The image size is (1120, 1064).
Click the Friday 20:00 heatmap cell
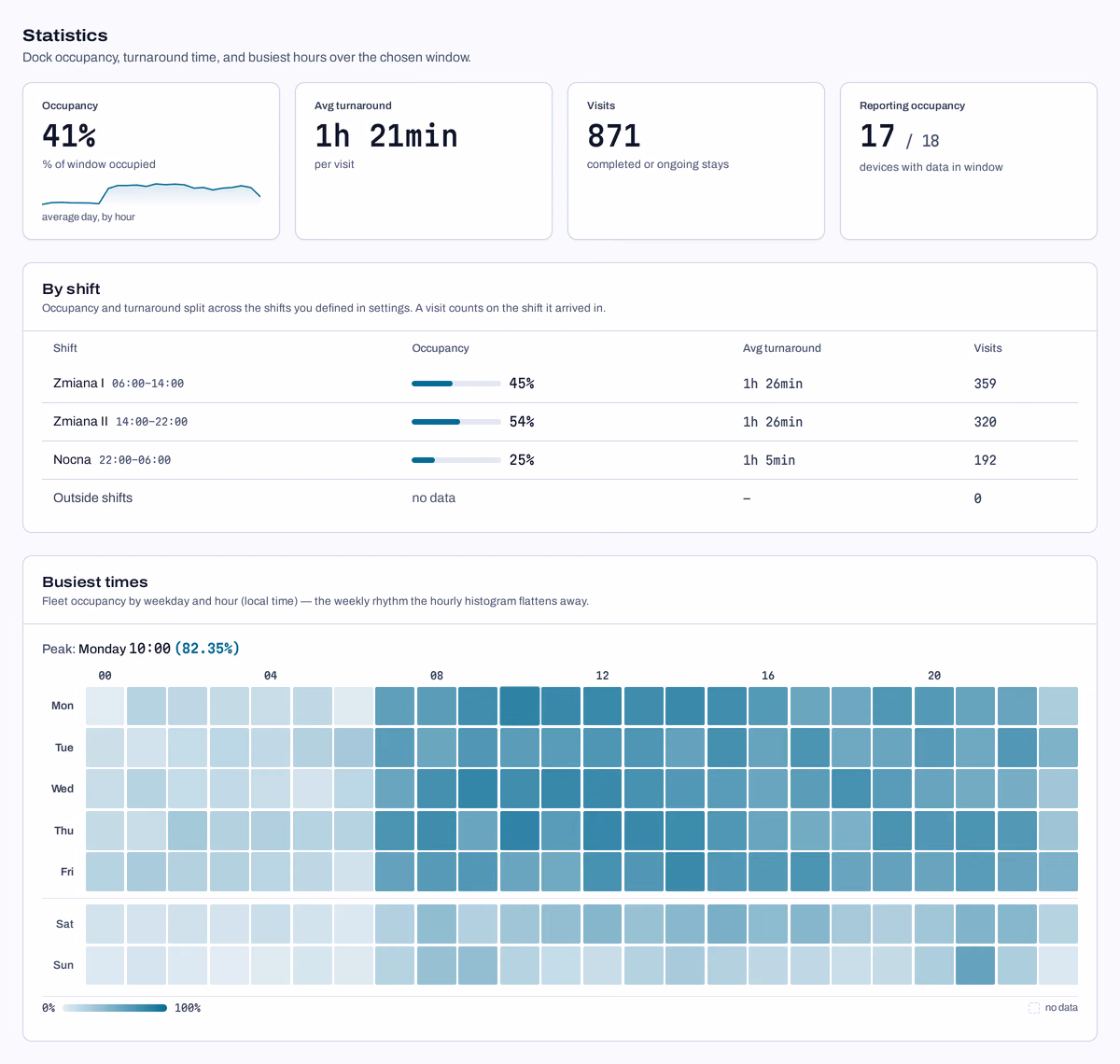[934, 872]
